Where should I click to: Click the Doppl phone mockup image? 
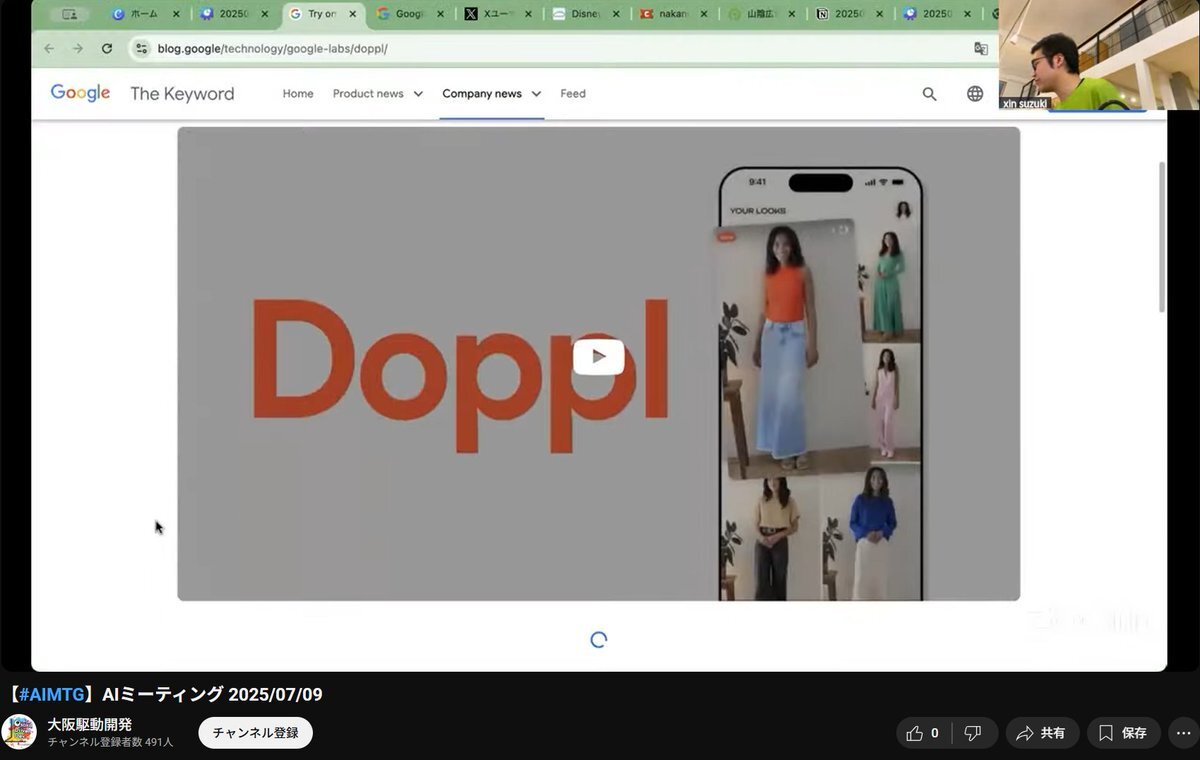tap(821, 385)
